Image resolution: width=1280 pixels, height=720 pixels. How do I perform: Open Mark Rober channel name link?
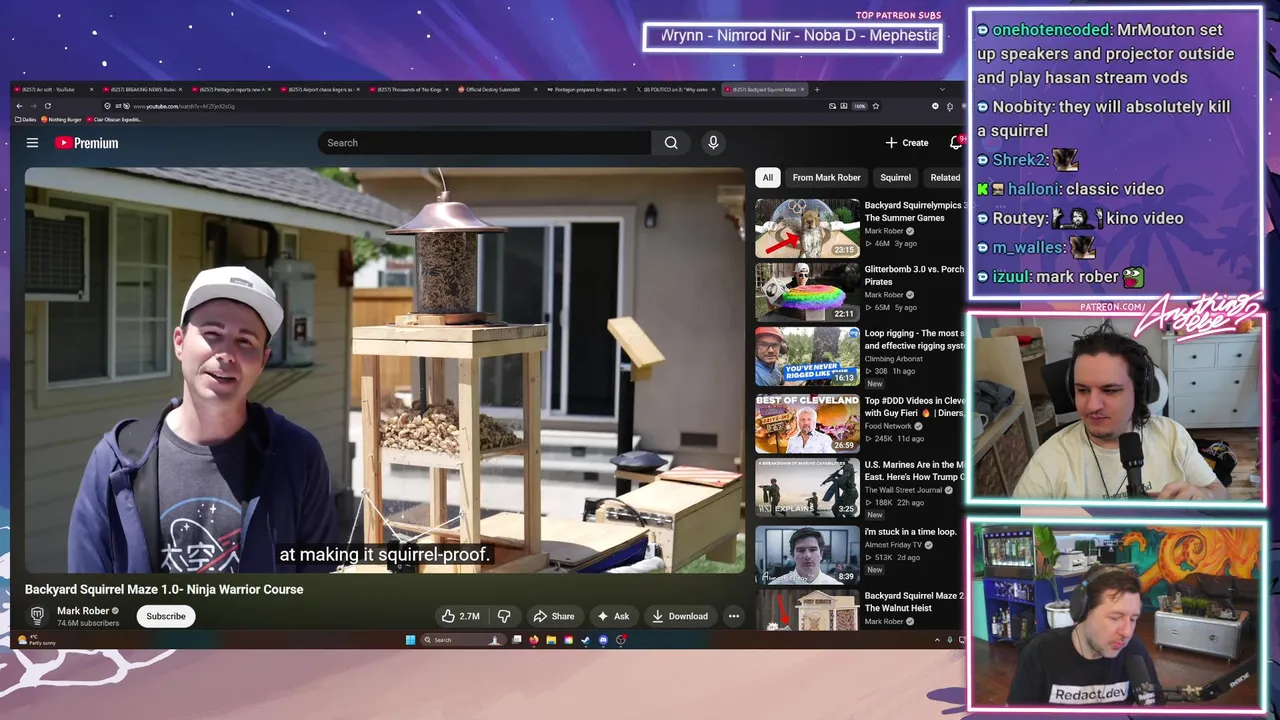[x=83, y=611]
